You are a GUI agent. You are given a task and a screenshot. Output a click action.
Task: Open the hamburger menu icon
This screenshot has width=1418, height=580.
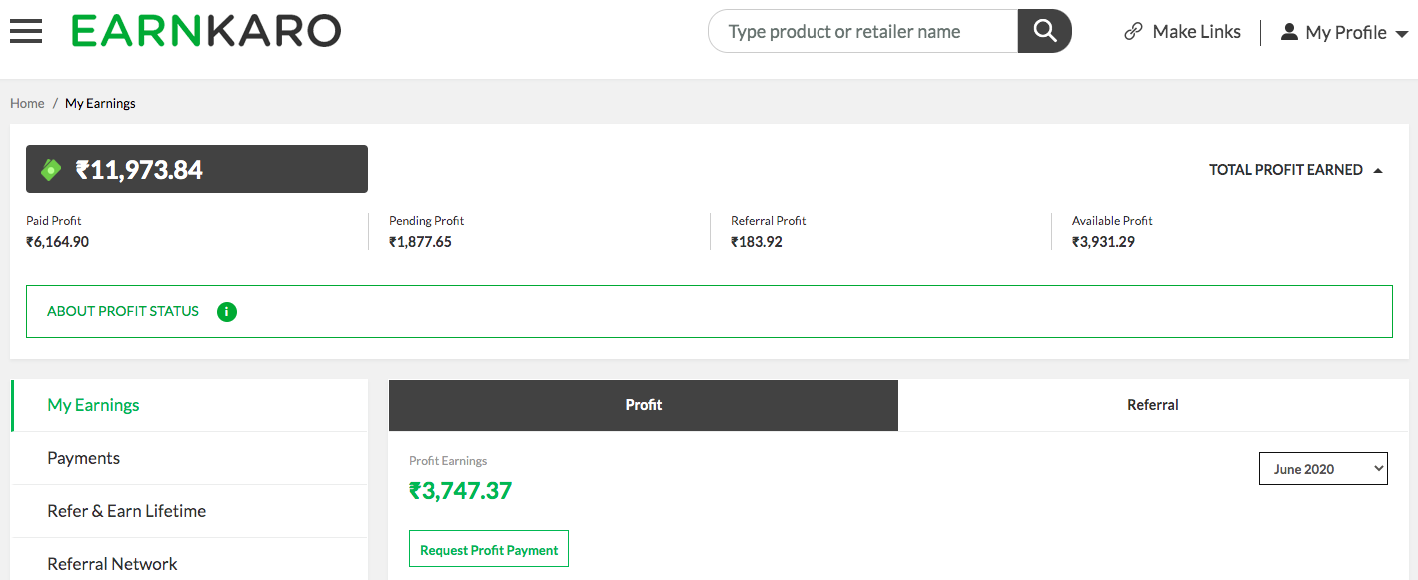tap(26, 31)
